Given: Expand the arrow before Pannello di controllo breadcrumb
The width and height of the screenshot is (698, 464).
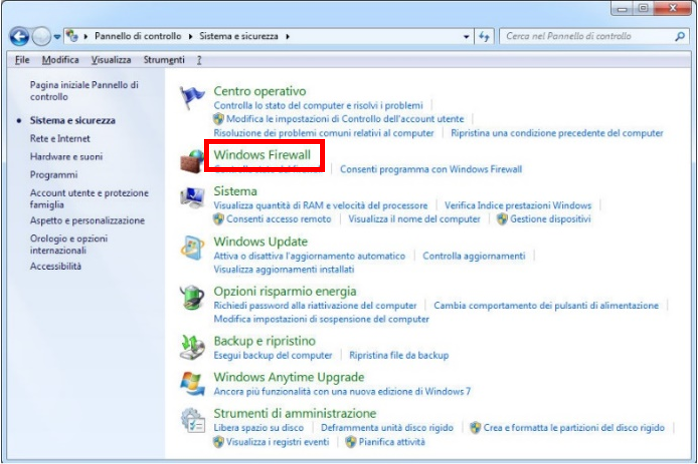Looking at the screenshot, I should [x=85, y=37].
